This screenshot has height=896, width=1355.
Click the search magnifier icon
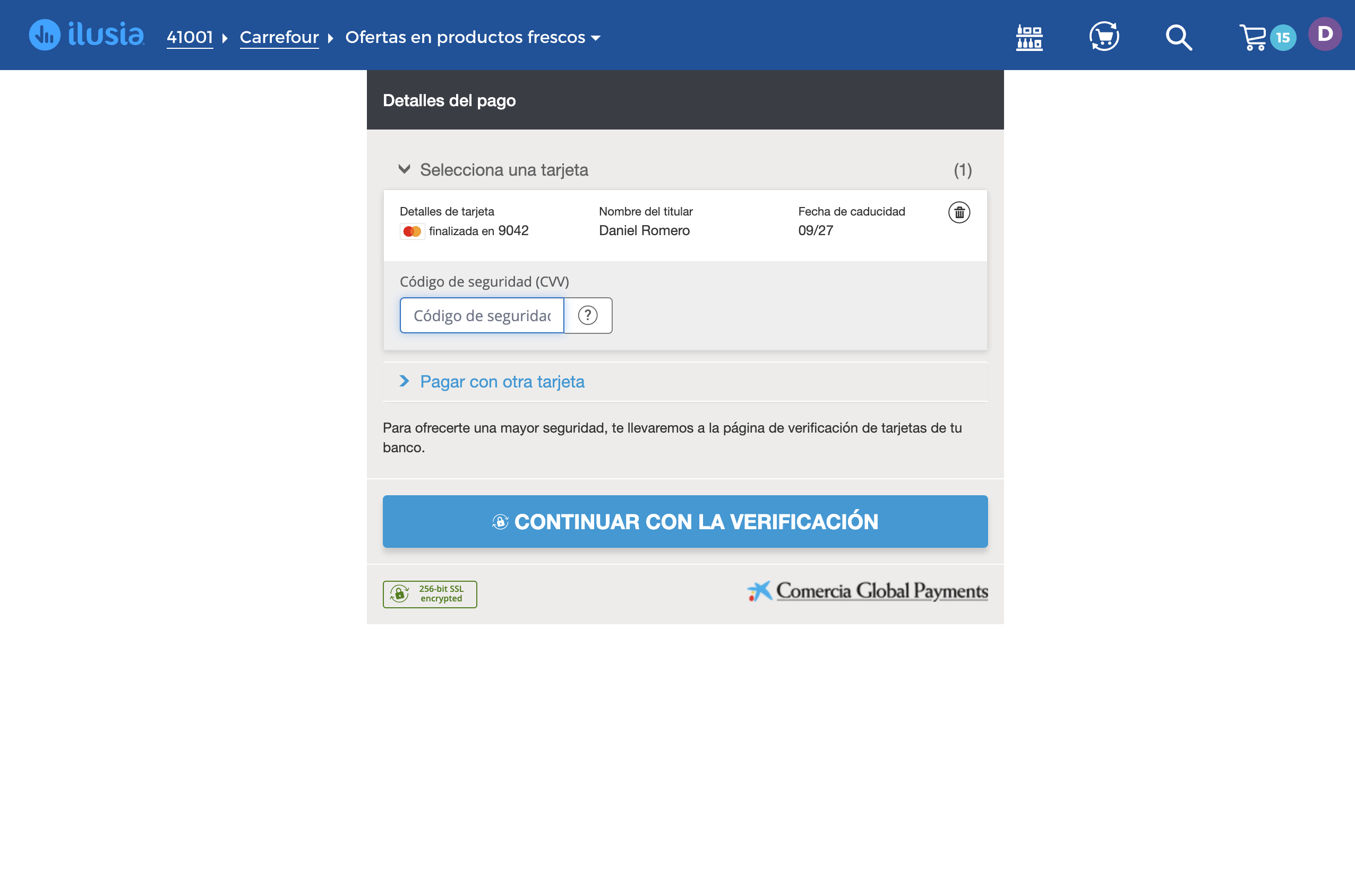(1178, 36)
